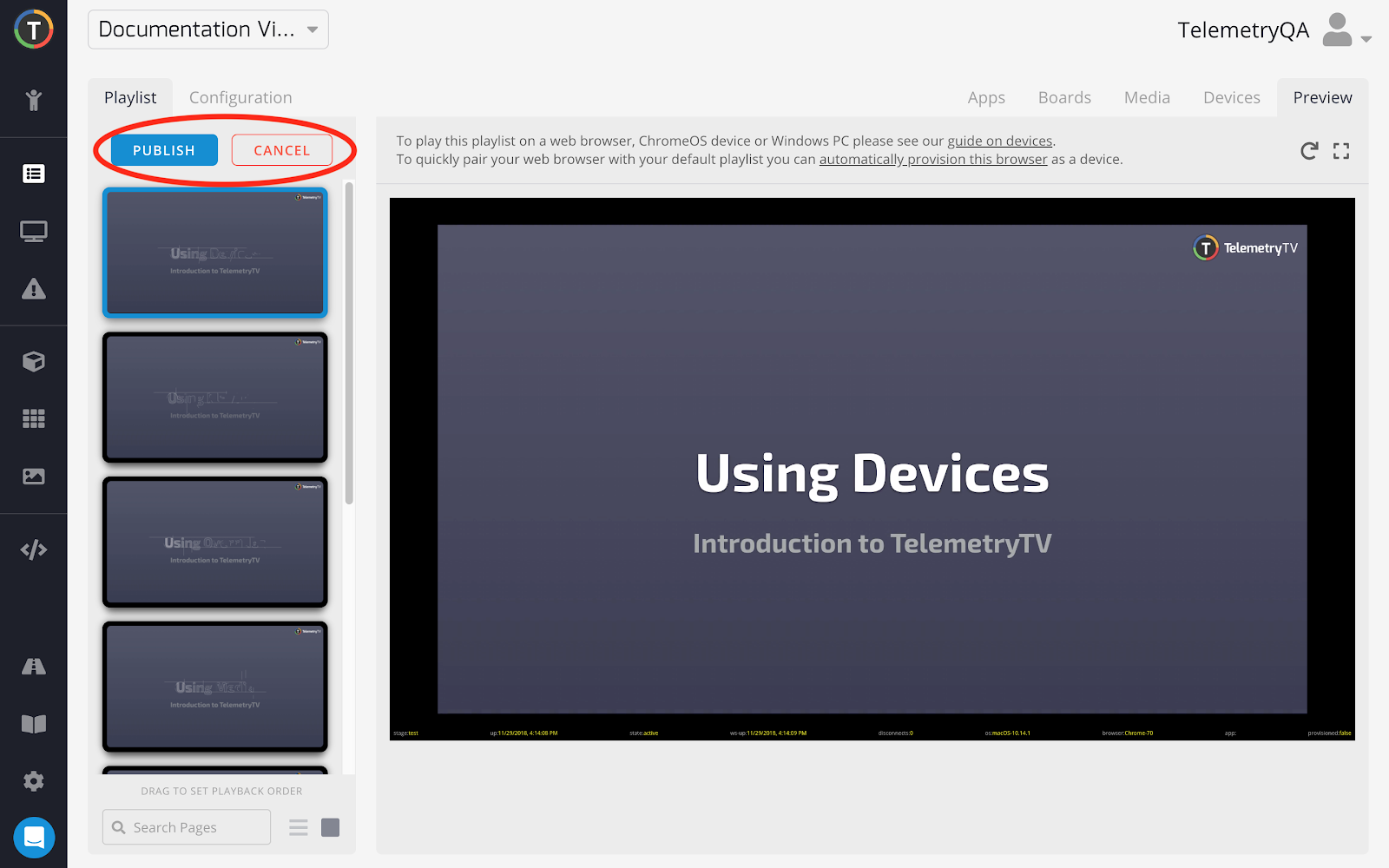Select the Preview tab
Image resolution: width=1389 pixels, height=868 pixels.
click(1322, 97)
